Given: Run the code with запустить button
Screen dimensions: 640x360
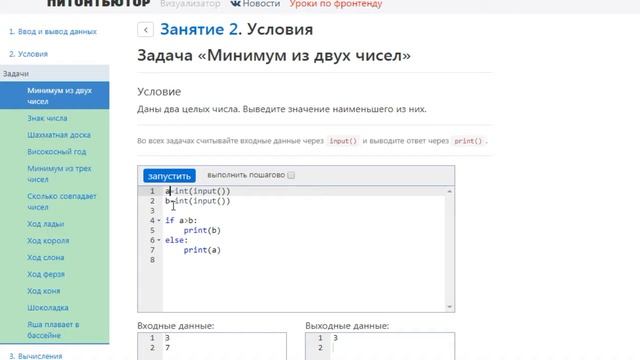Looking at the screenshot, I should (169, 176).
